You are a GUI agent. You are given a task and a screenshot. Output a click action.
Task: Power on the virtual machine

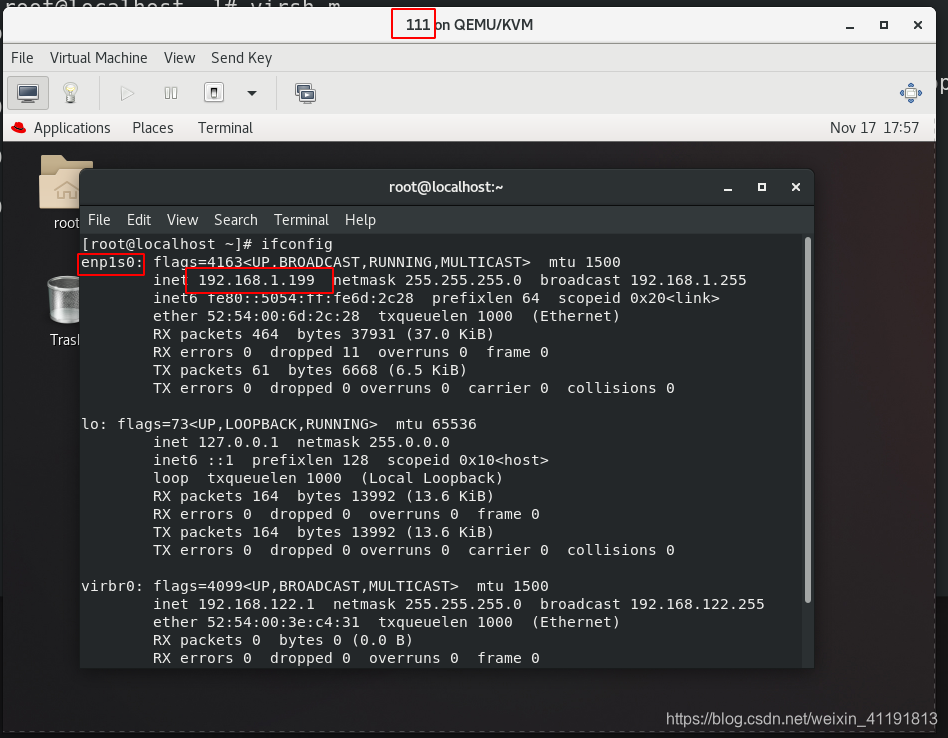pos(127,93)
